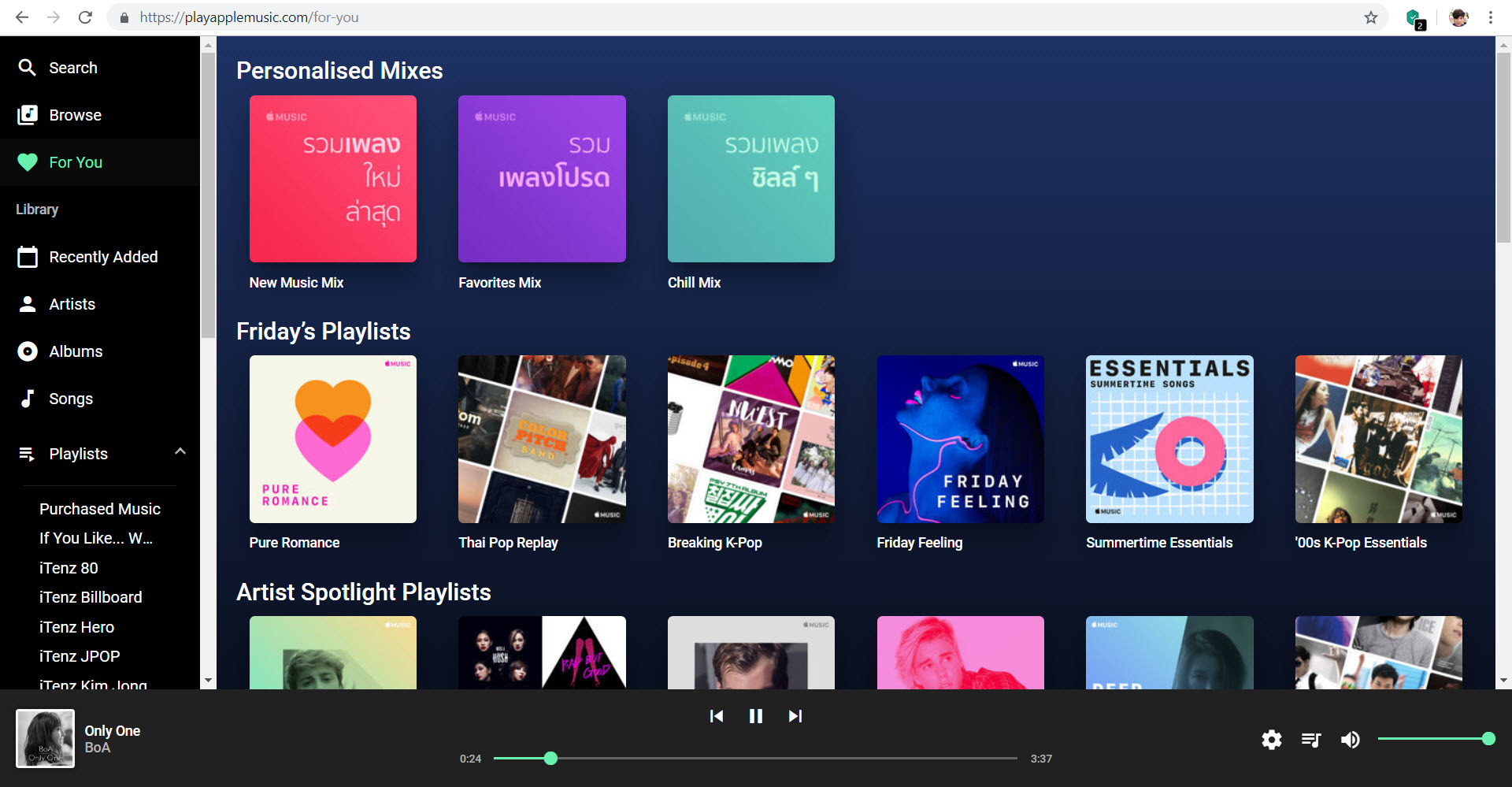The image size is (1512, 787).
Task: Click the For You heart icon
Action: pos(28,162)
